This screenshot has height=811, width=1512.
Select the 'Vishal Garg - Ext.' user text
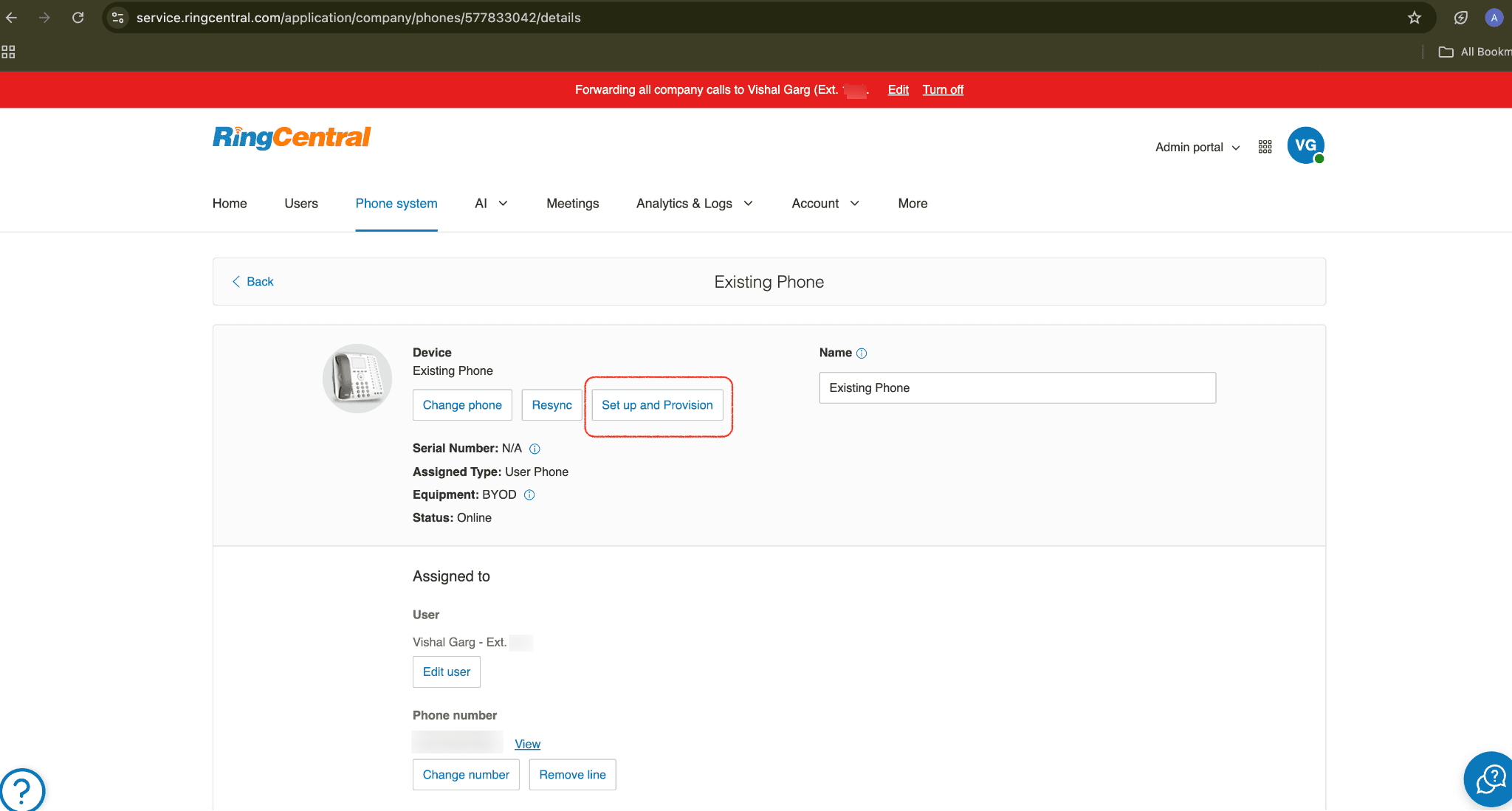click(459, 643)
